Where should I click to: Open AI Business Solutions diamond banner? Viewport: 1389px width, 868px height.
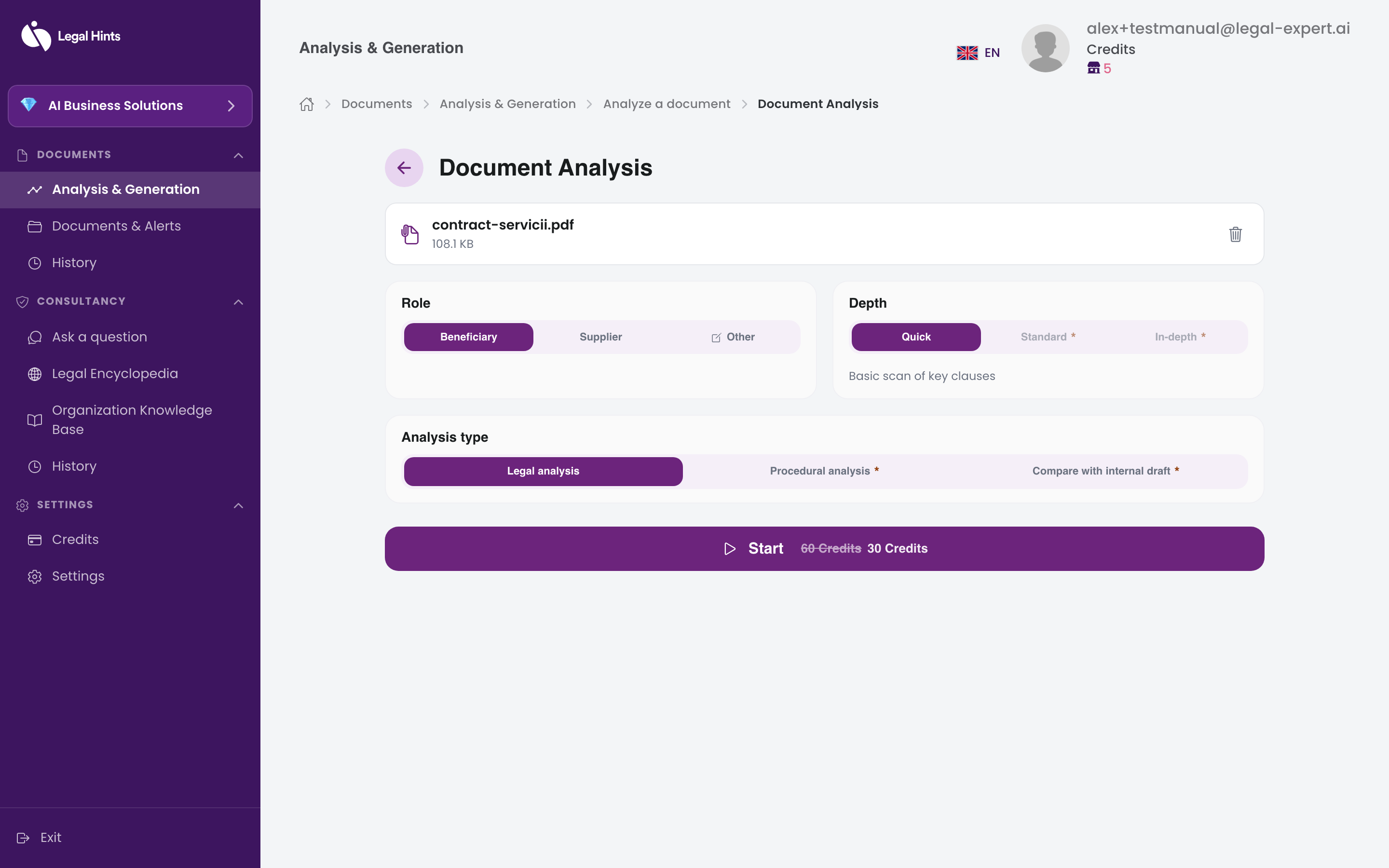[x=130, y=106]
